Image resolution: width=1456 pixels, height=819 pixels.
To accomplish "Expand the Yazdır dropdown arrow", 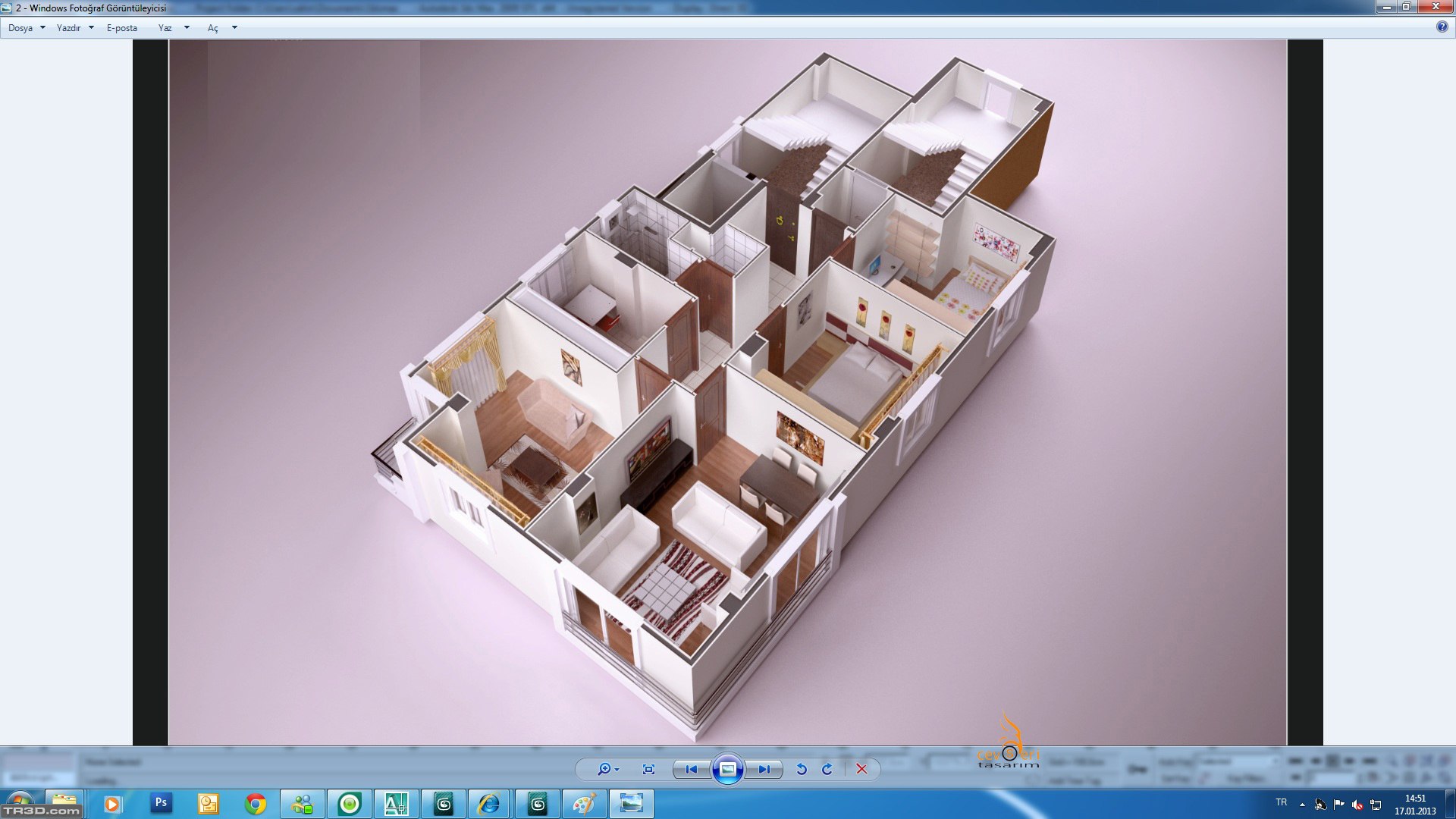I will point(91,28).
